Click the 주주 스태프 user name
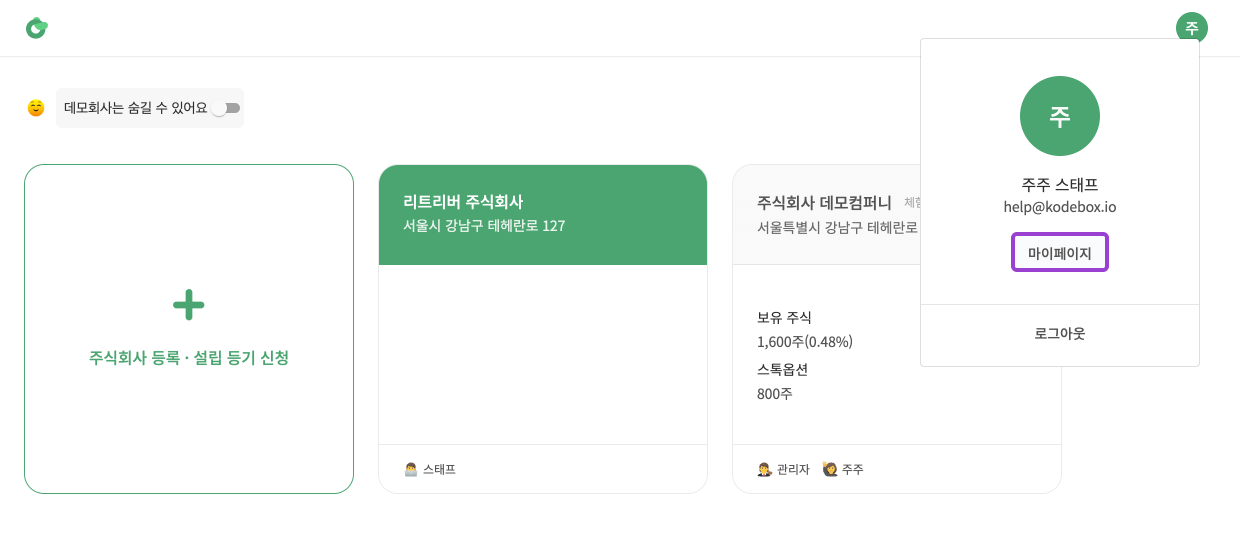 point(1059,185)
